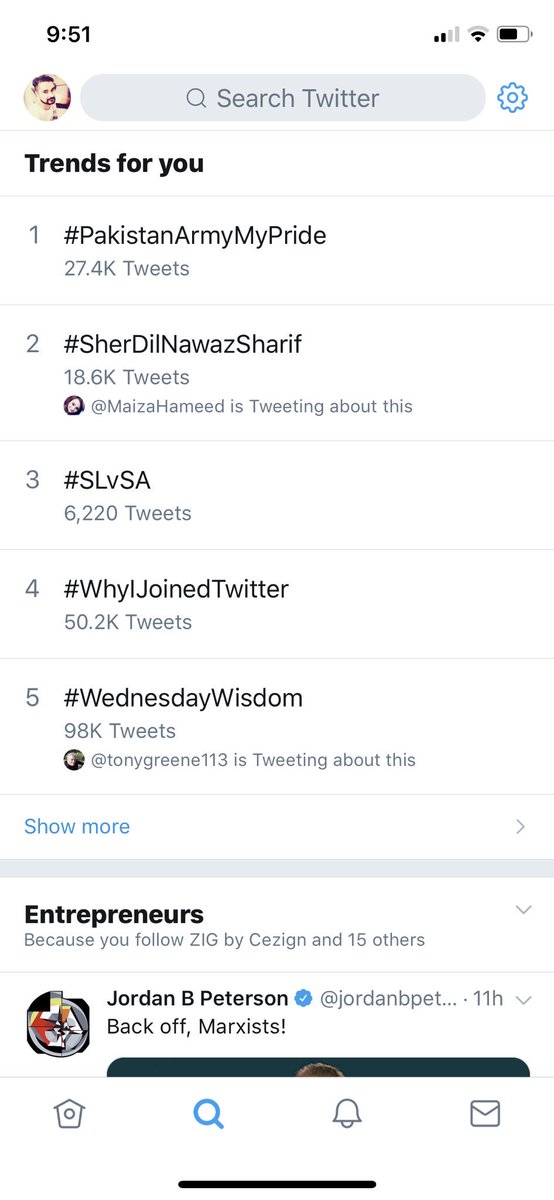The height and width of the screenshot is (1200, 554).
Task: Open the Notifications bell icon
Action: coord(346,1113)
